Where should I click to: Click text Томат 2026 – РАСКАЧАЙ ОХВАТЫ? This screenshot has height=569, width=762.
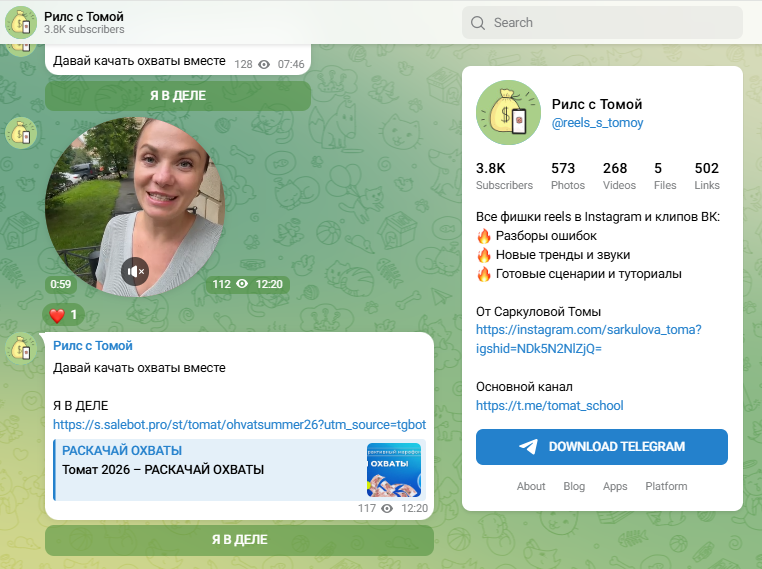coord(163,470)
